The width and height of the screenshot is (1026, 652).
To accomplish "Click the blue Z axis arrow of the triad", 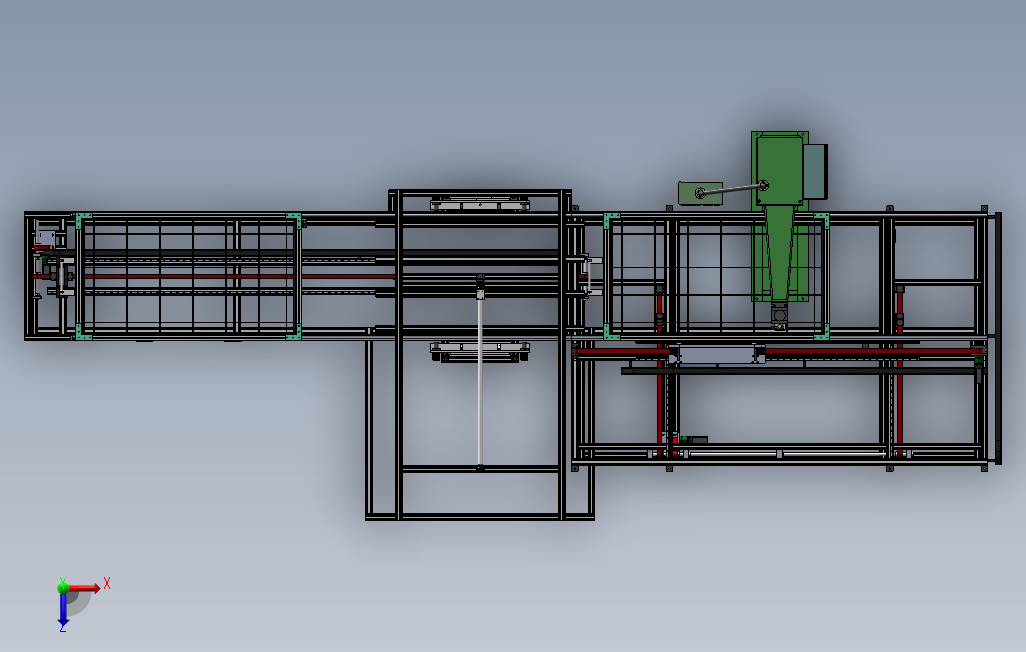I will click(63, 609).
